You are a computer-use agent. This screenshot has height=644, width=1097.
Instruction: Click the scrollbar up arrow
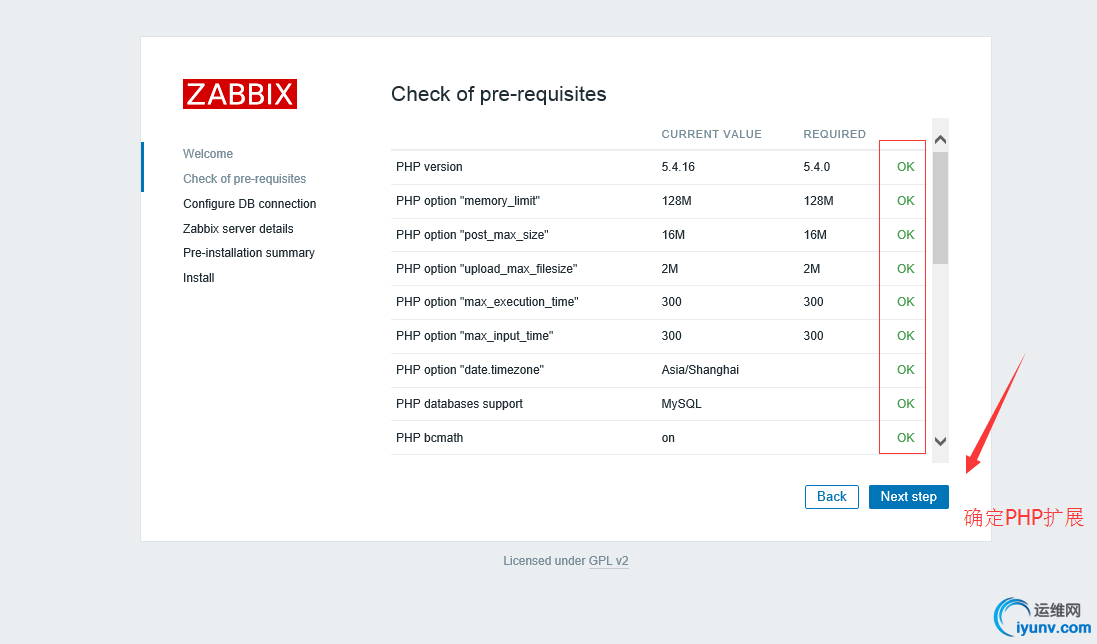tap(940, 140)
